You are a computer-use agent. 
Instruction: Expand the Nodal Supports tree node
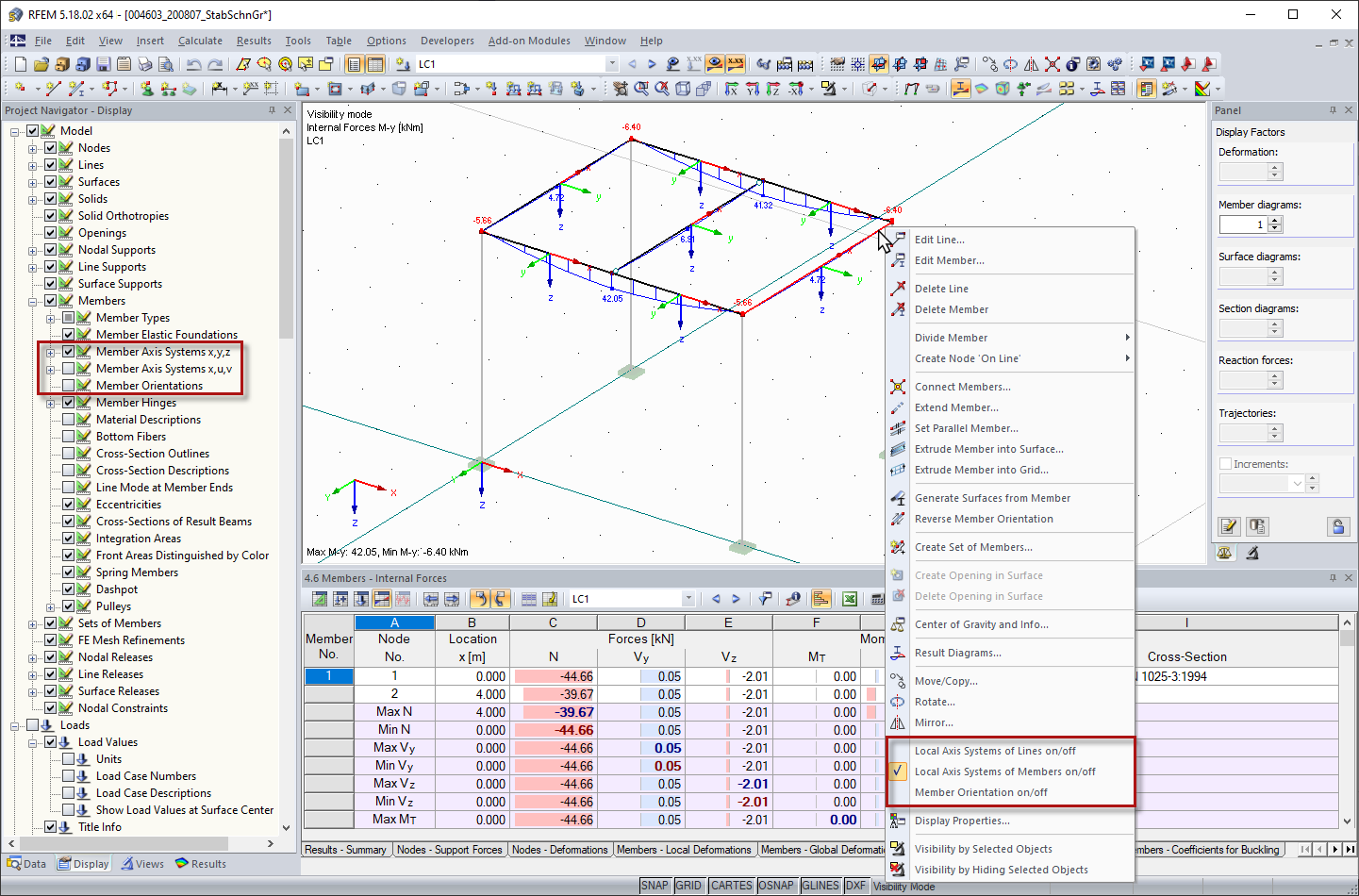click(33, 250)
